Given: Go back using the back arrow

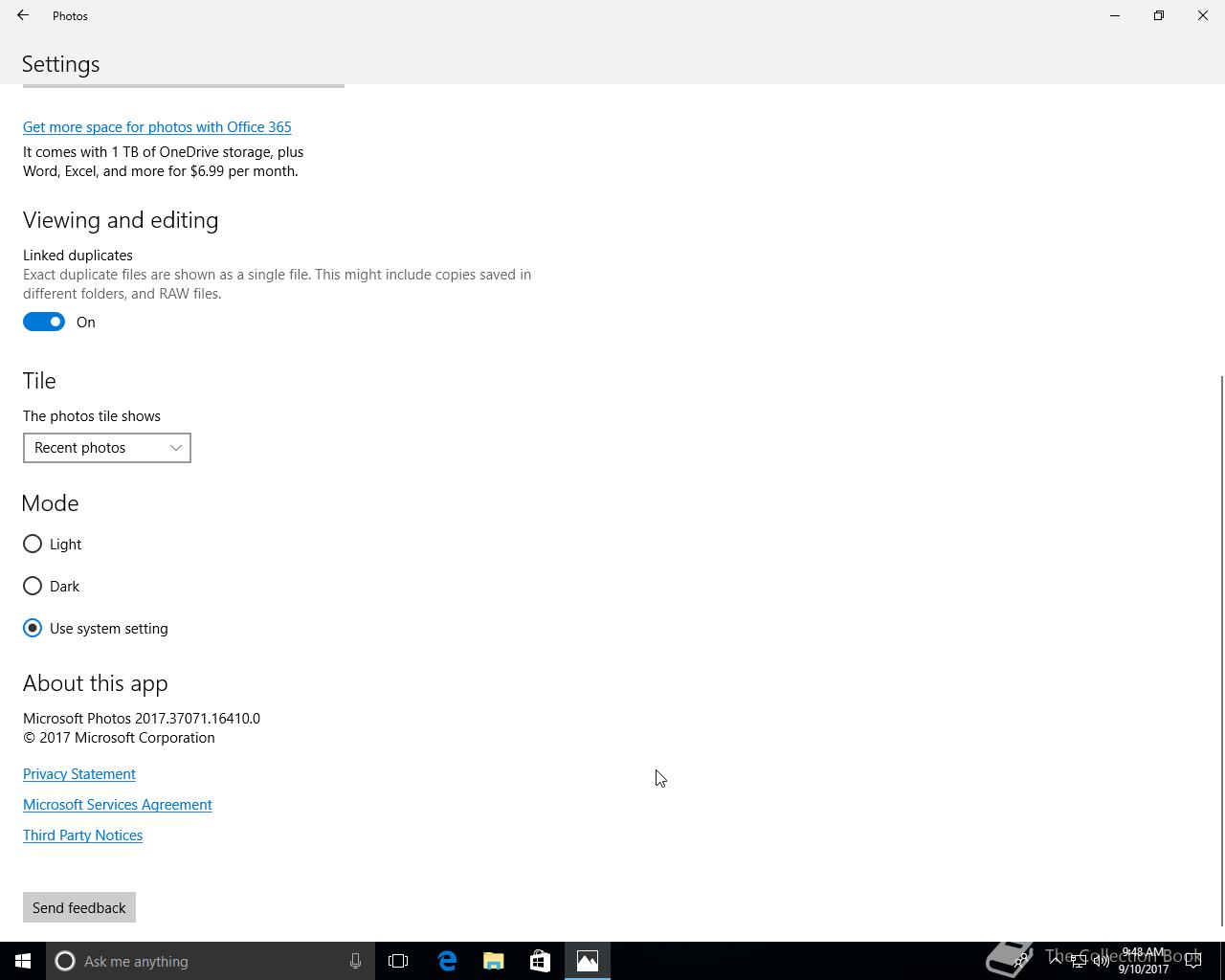Looking at the screenshot, I should tap(23, 15).
